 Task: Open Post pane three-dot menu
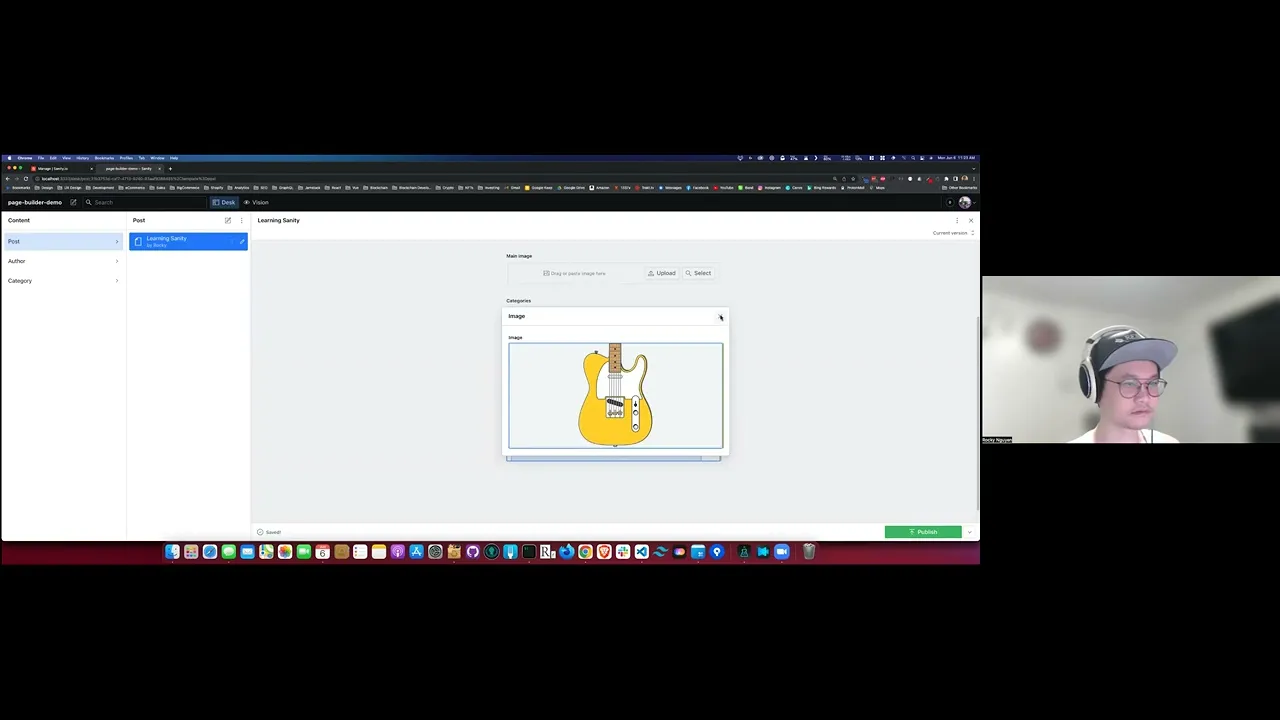tap(241, 220)
